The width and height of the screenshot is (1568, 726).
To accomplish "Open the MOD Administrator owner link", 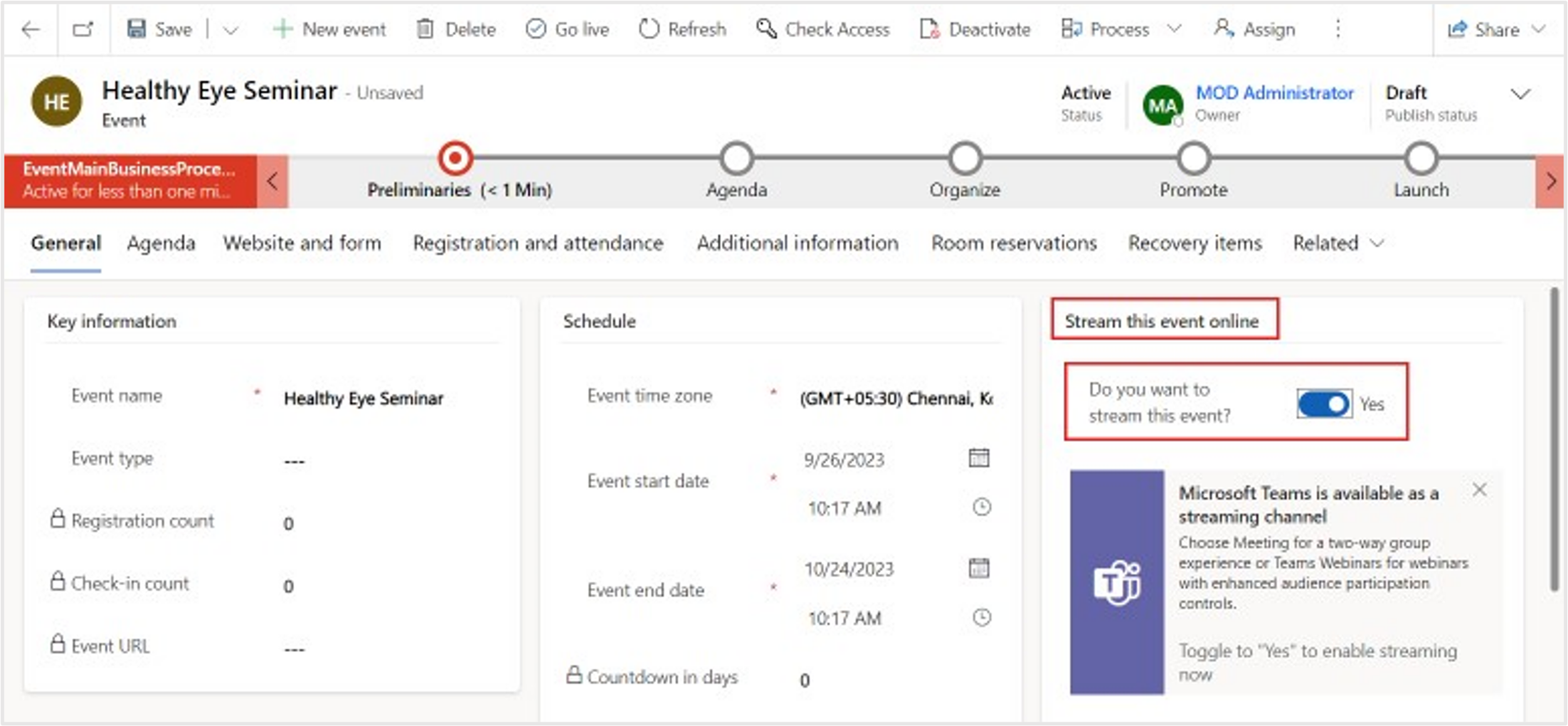I will click(1274, 93).
